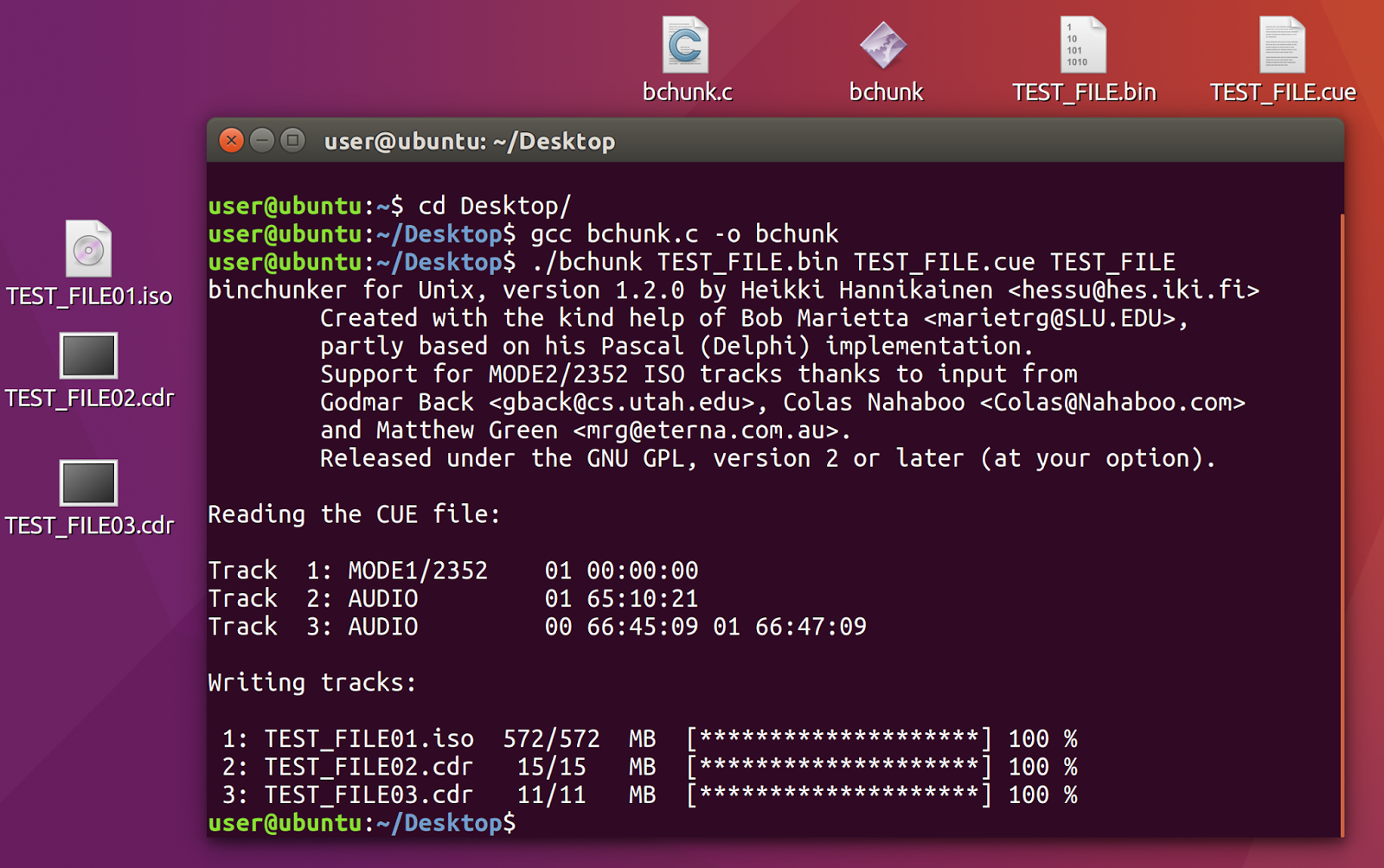Click the Writing tracks heading text

[x=311, y=682]
